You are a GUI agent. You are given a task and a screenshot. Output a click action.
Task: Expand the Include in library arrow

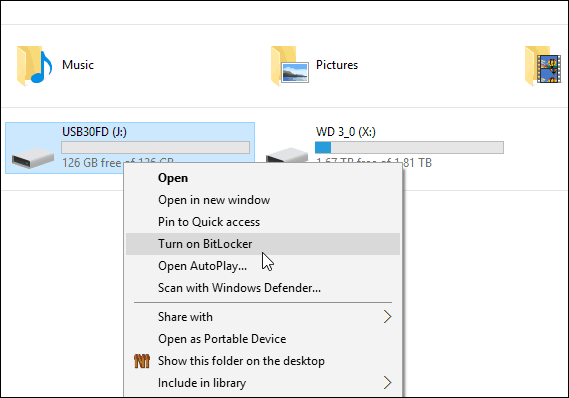pyautogui.click(x=388, y=382)
